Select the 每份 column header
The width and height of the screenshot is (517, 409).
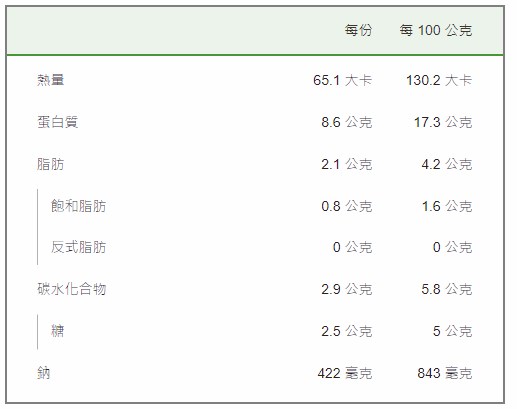pos(358,30)
